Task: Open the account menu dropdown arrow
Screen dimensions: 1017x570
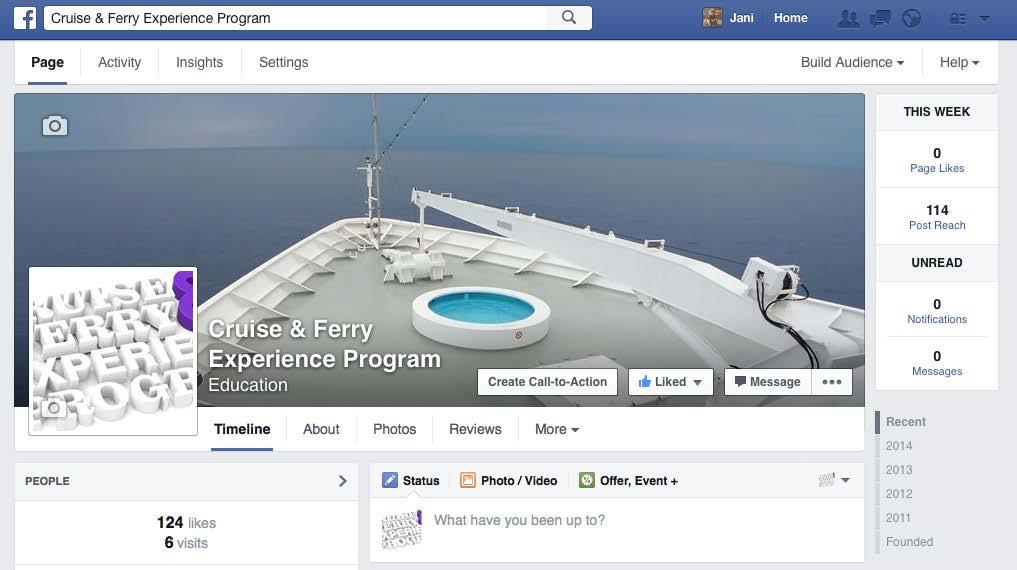Action: 984,18
